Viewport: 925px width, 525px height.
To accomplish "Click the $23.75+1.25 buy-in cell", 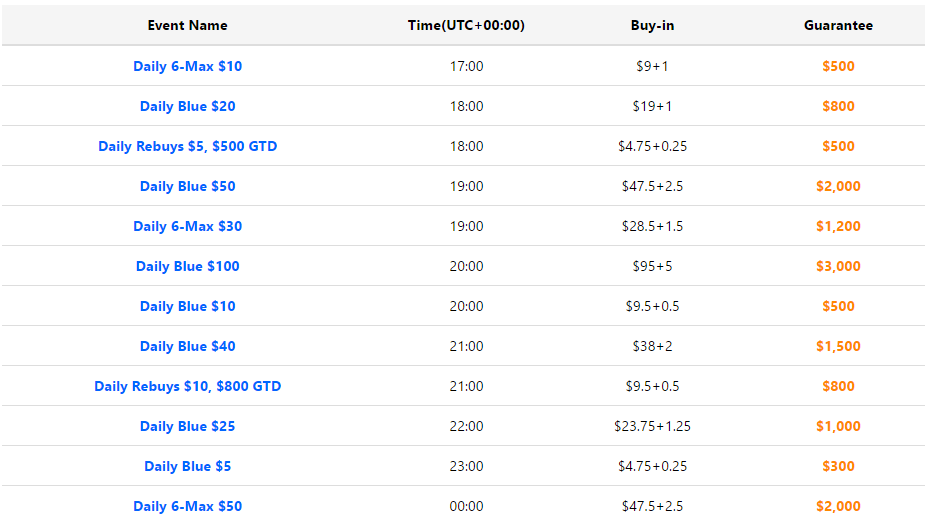I will (x=652, y=426).
